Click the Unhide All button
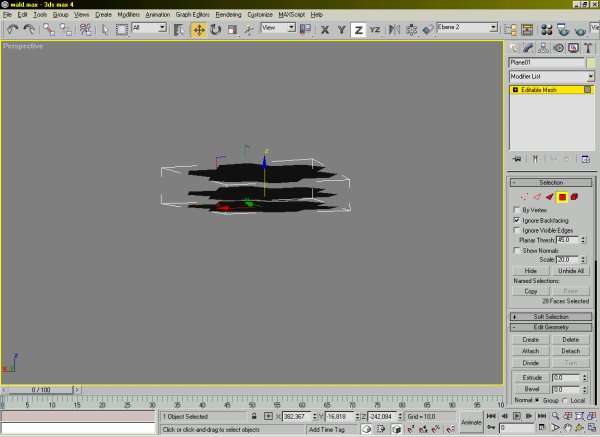The width and height of the screenshot is (600, 437). click(571, 271)
